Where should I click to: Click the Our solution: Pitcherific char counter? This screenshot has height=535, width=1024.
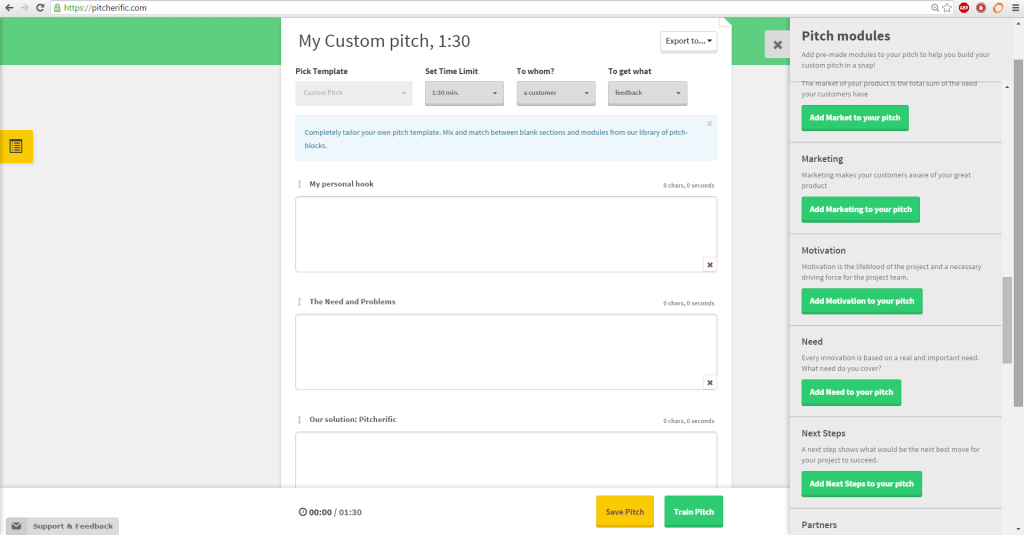pyautogui.click(x=688, y=421)
